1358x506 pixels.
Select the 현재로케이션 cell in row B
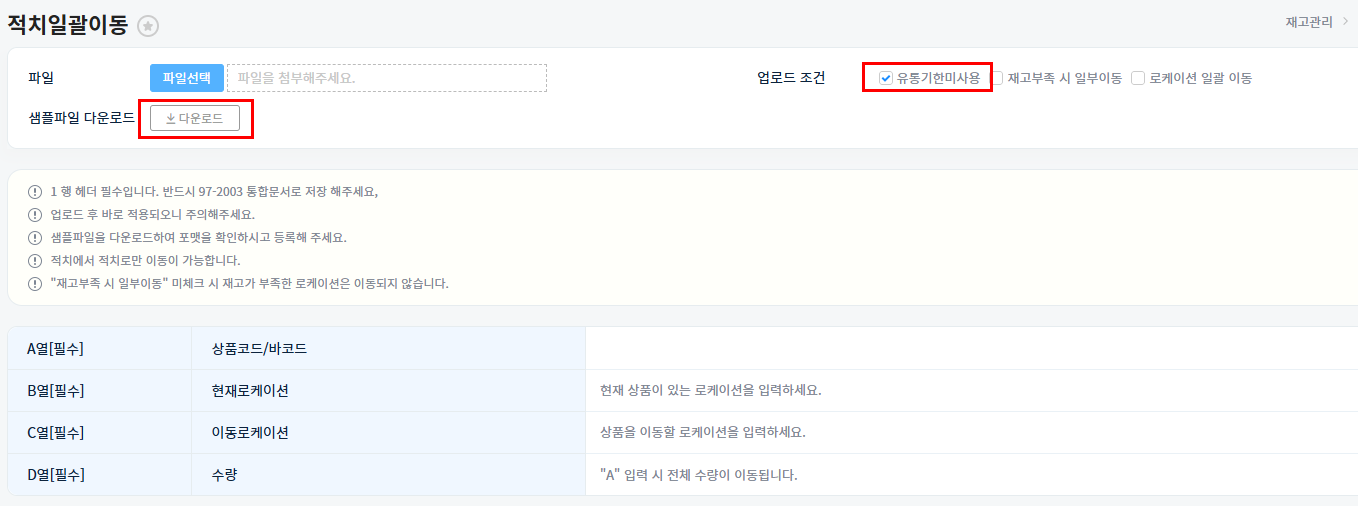pos(250,391)
